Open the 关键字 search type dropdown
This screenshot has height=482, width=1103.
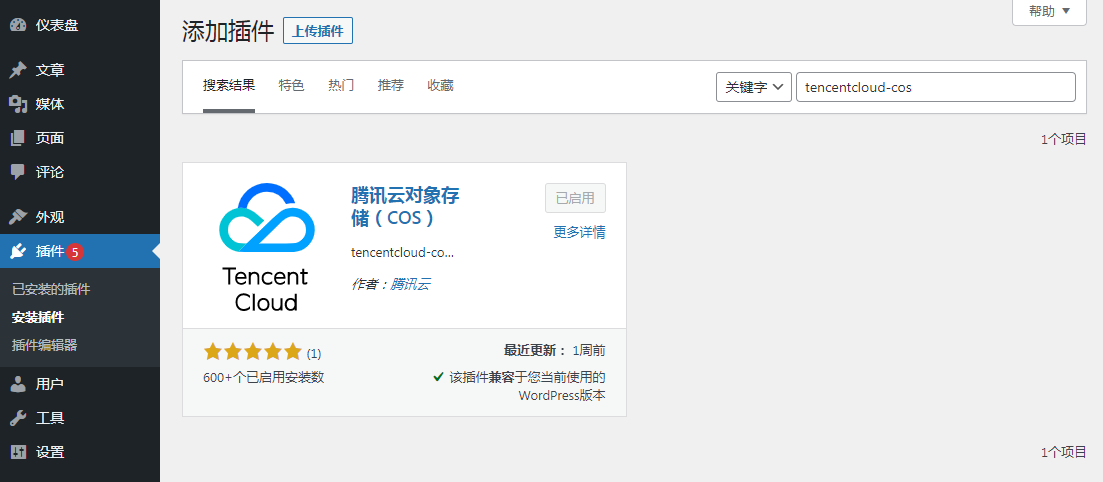754,87
